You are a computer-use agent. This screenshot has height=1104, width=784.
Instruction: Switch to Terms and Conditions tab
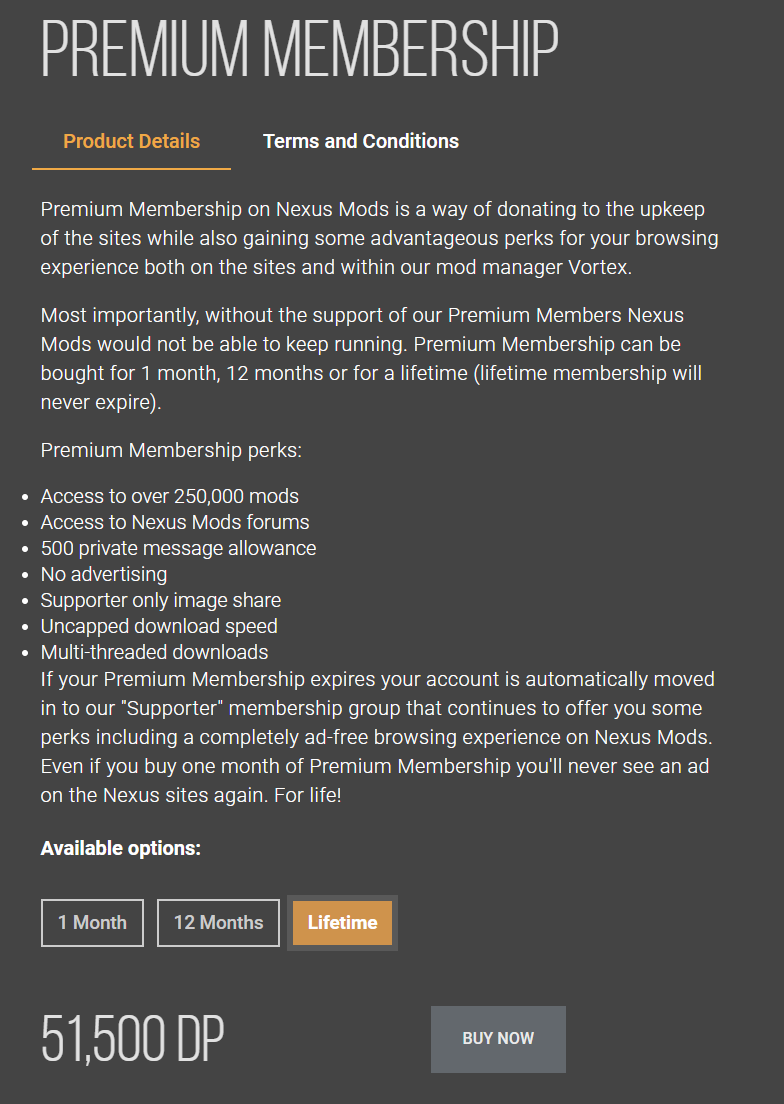(361, 142)
